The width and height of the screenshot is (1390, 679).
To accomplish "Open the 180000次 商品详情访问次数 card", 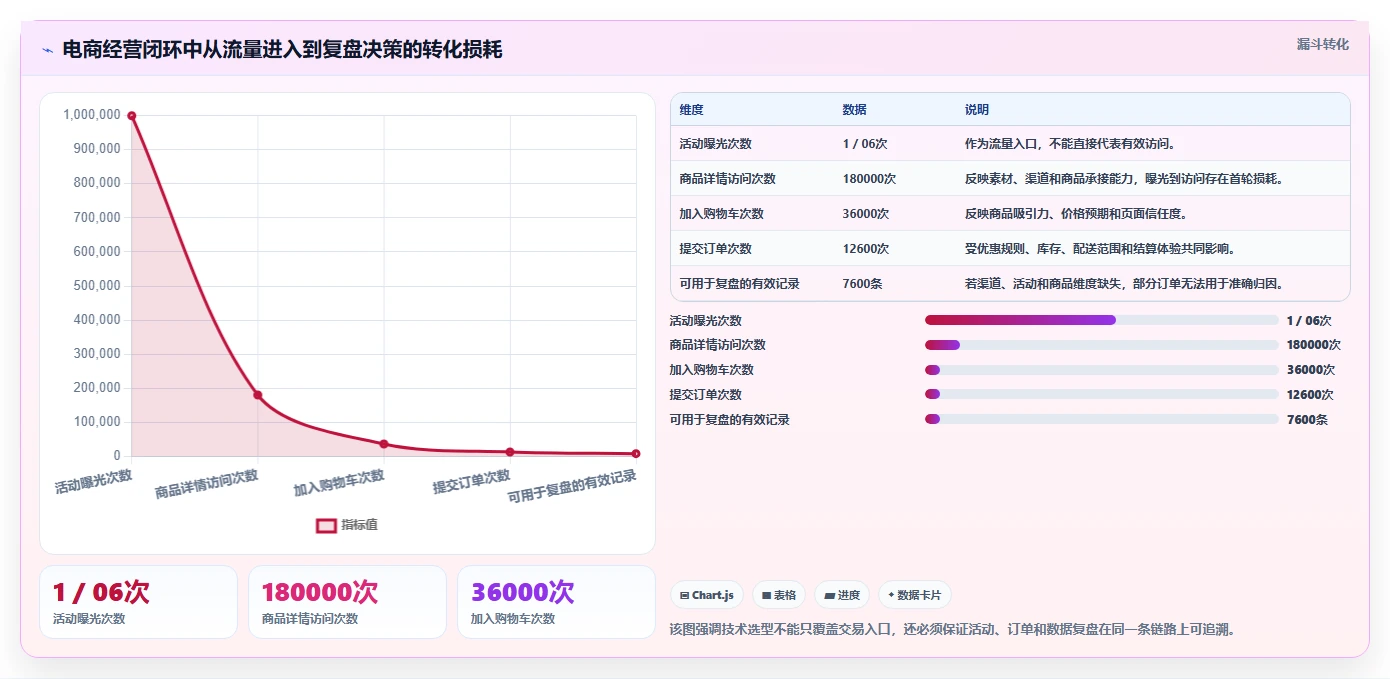I will click(x=347, y=602).
